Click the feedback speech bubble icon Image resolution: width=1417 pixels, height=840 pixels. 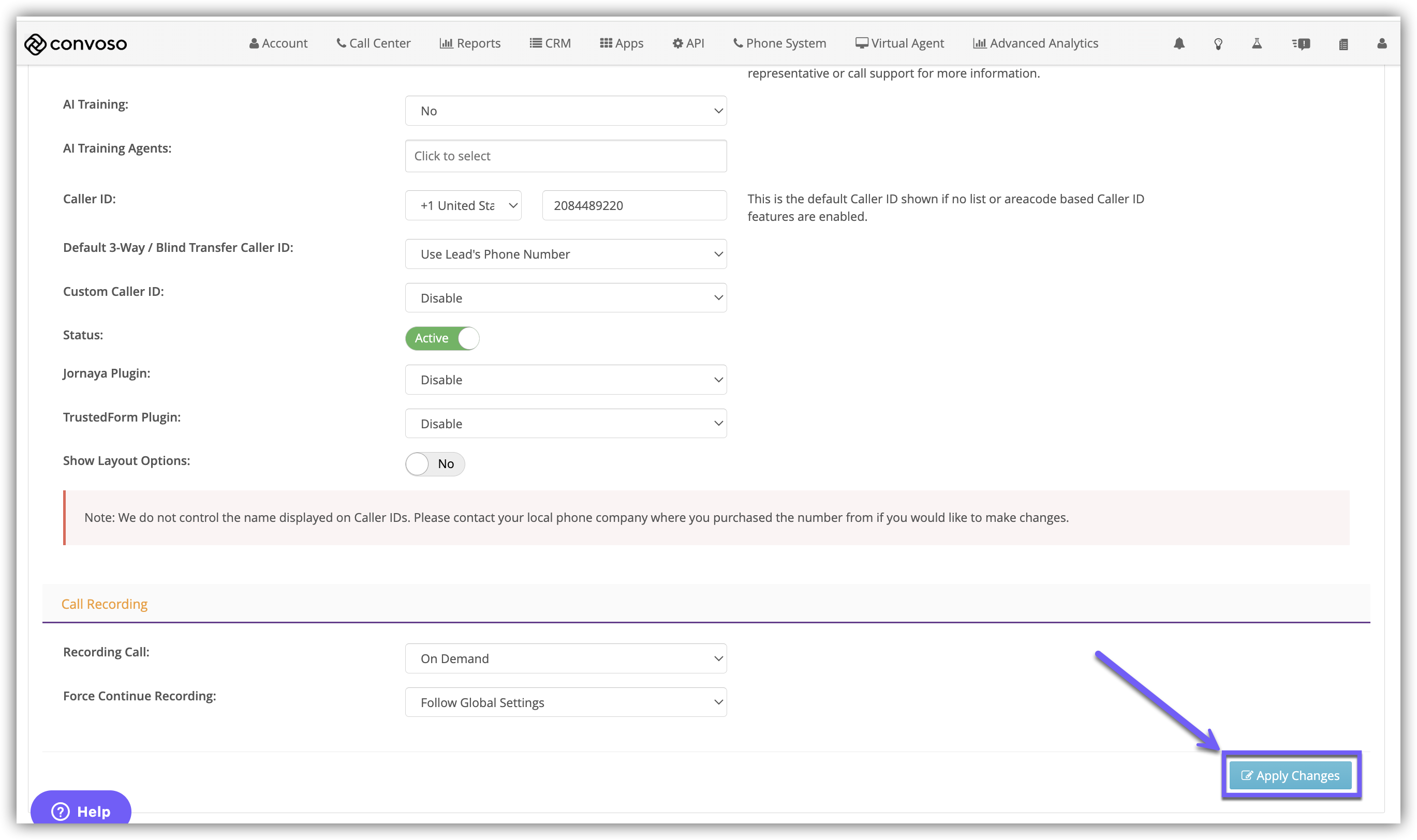tap(1301, 43)
